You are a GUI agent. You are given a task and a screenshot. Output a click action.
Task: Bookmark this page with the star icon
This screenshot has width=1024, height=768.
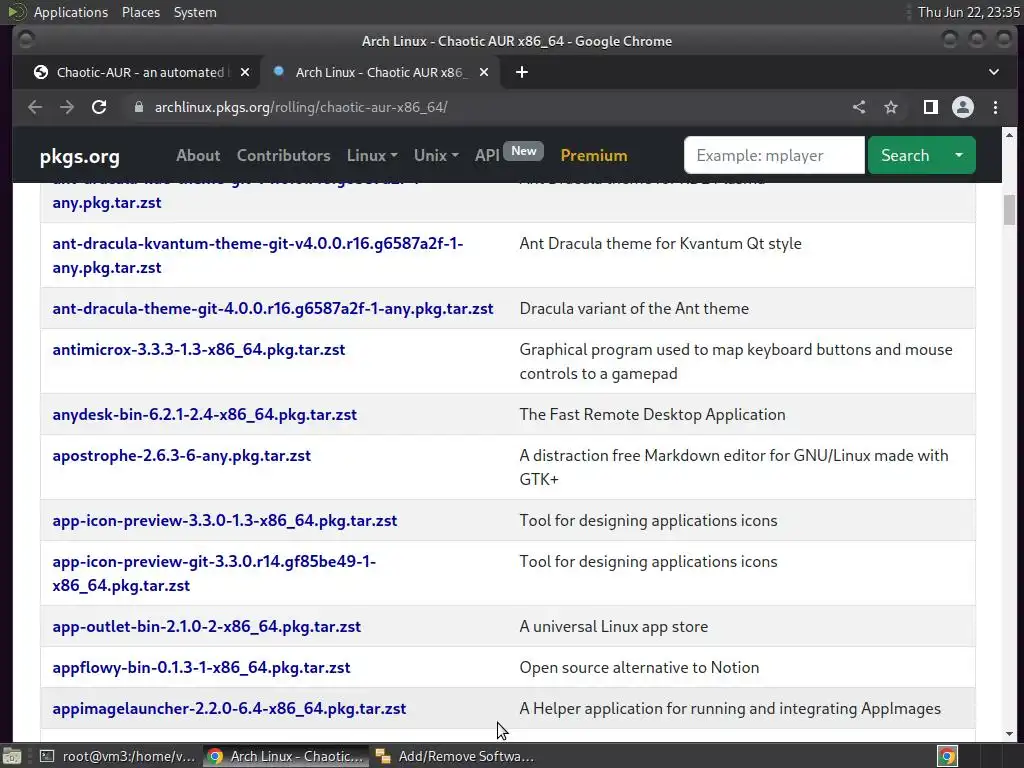(891, 107)
